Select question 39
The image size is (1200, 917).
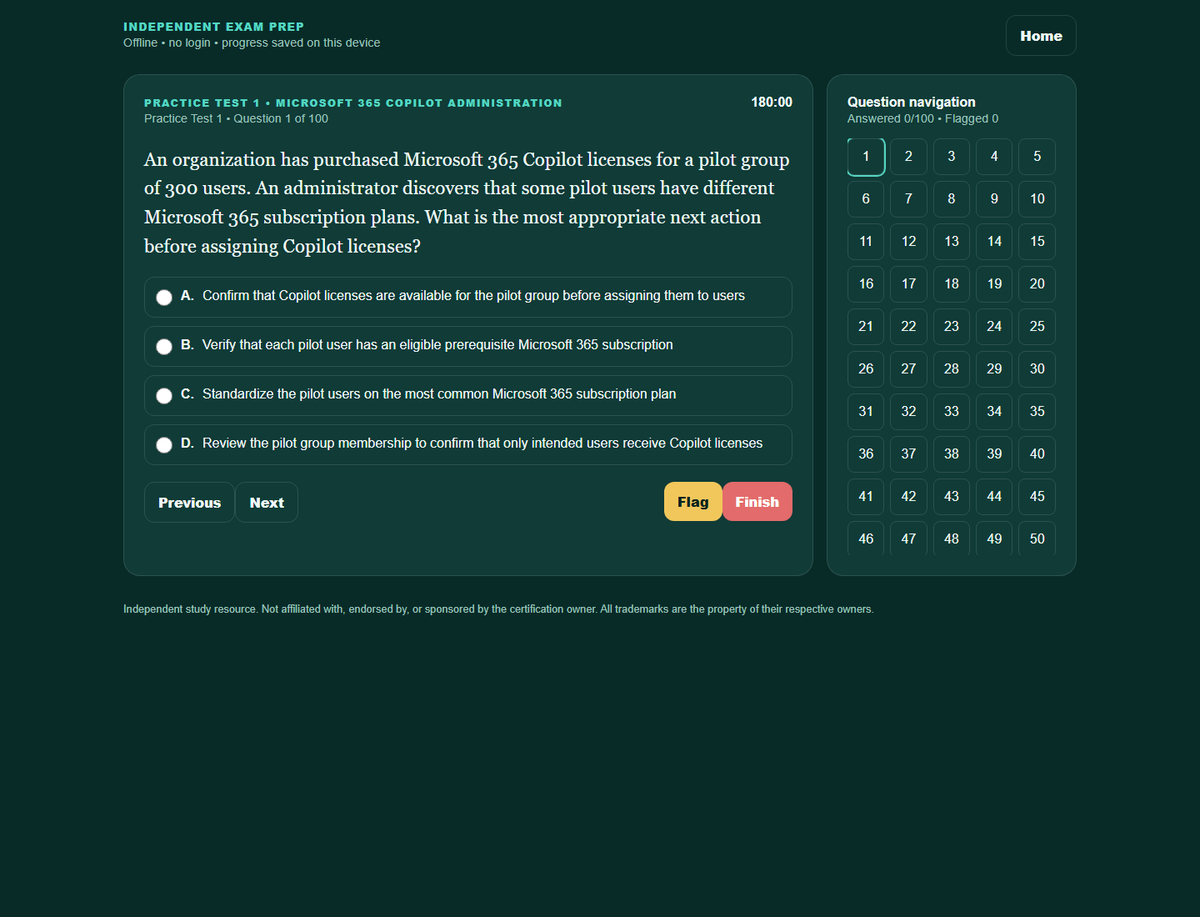tap(994, 453)
